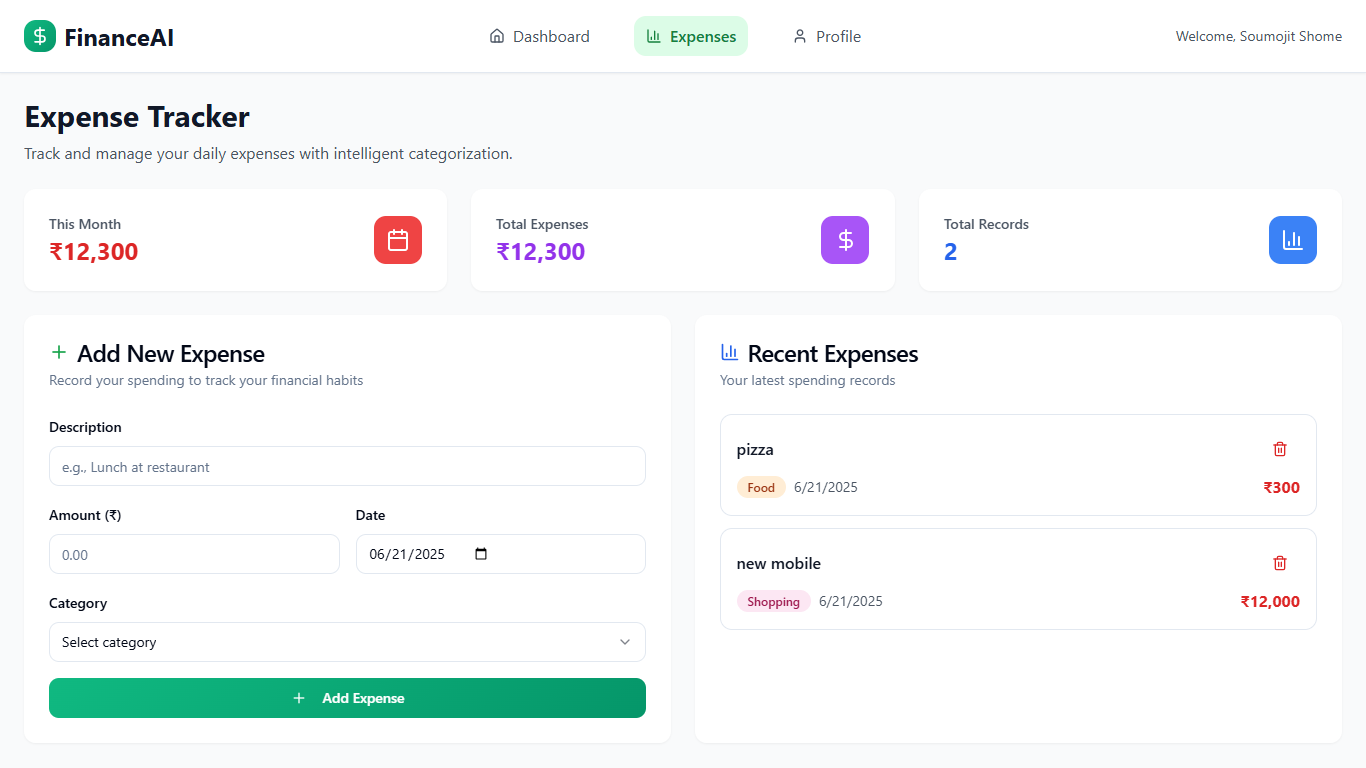1366x768 pixels.
Task: Expand the category list using the chevron arrow
Action: 625,642
